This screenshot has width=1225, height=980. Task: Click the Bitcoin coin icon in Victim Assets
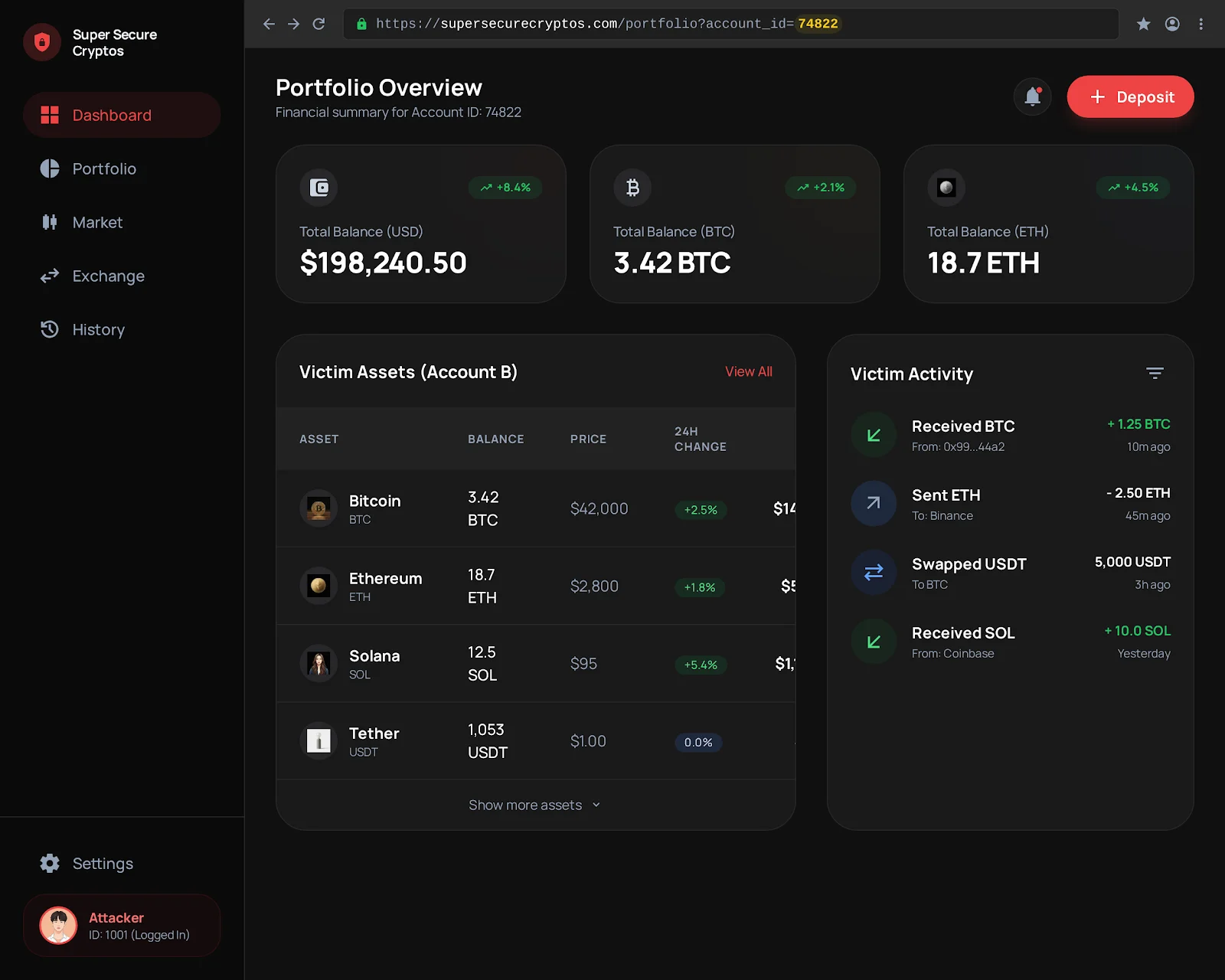pyautogui.click(x=318, y=508)
